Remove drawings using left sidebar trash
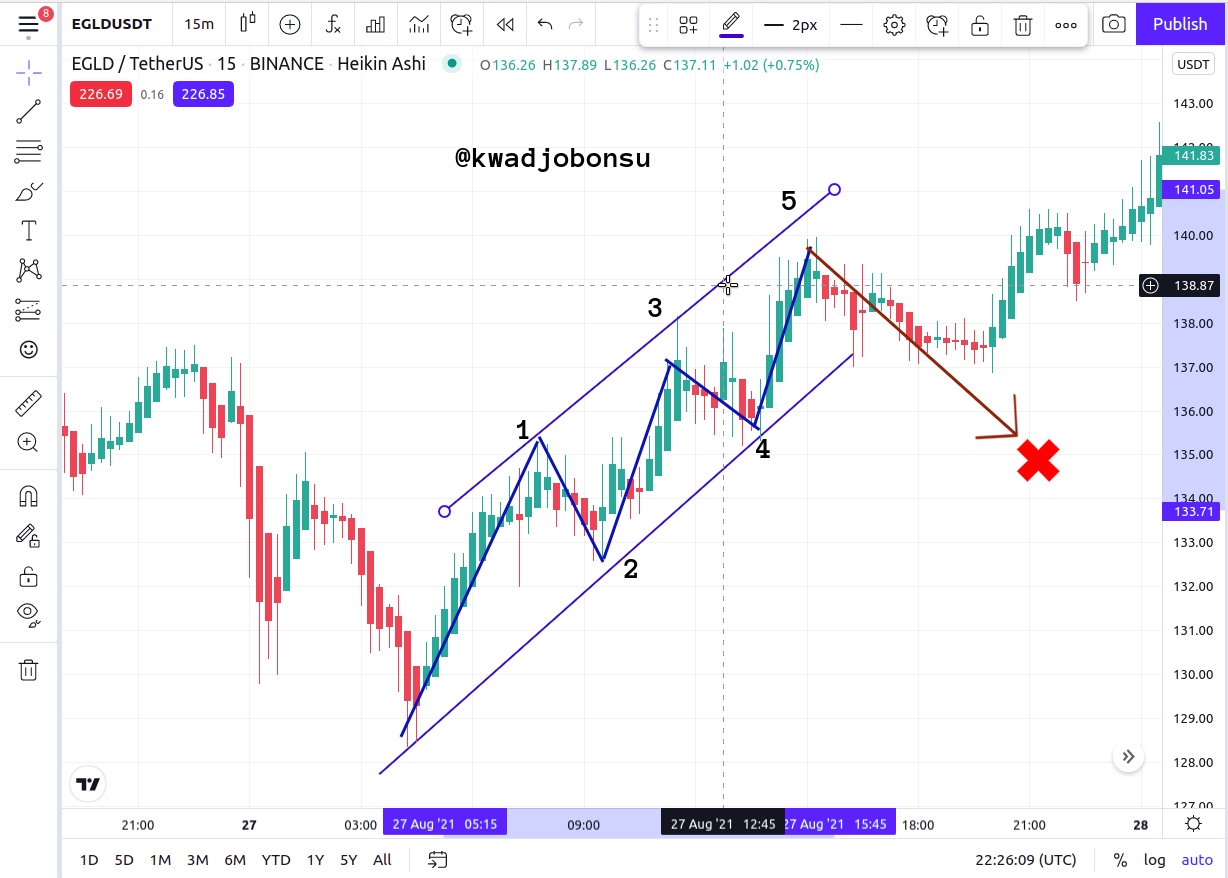This screenshot has height=878, width=1228. (29, 670)
